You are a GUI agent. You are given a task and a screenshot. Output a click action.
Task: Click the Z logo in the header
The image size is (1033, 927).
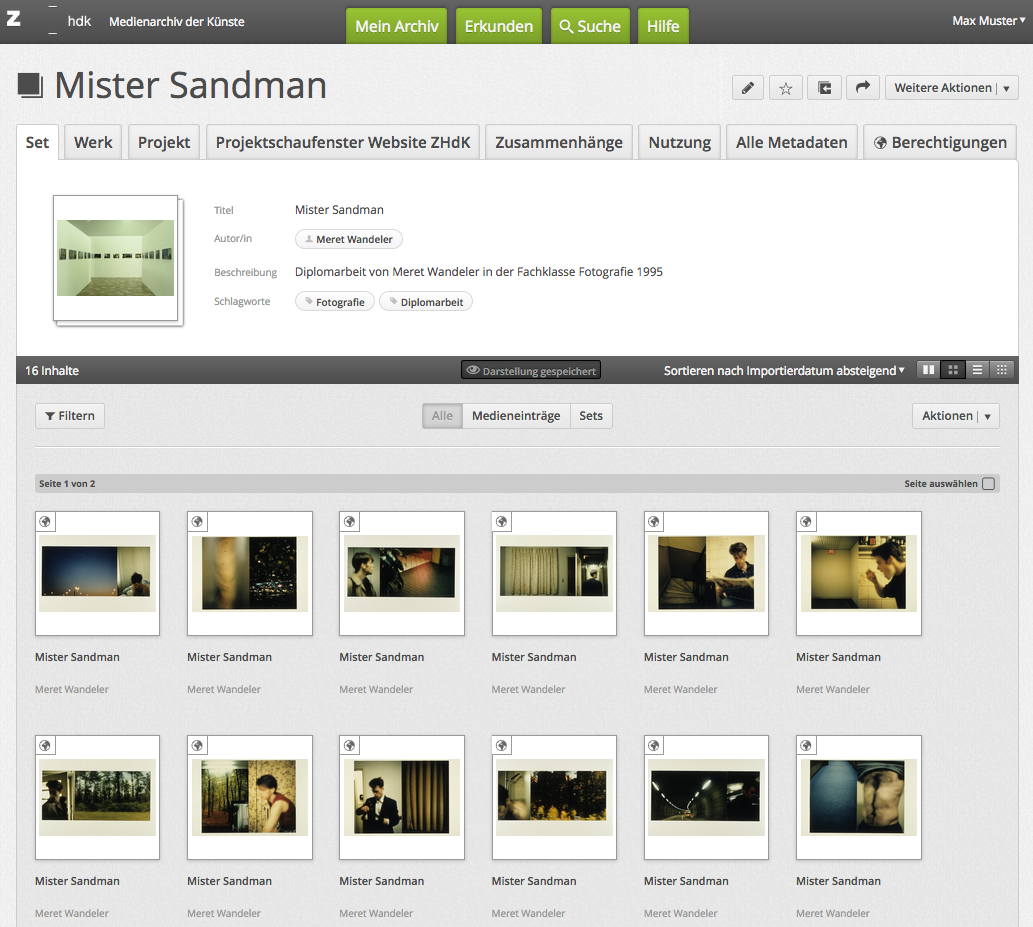point(14,20)
